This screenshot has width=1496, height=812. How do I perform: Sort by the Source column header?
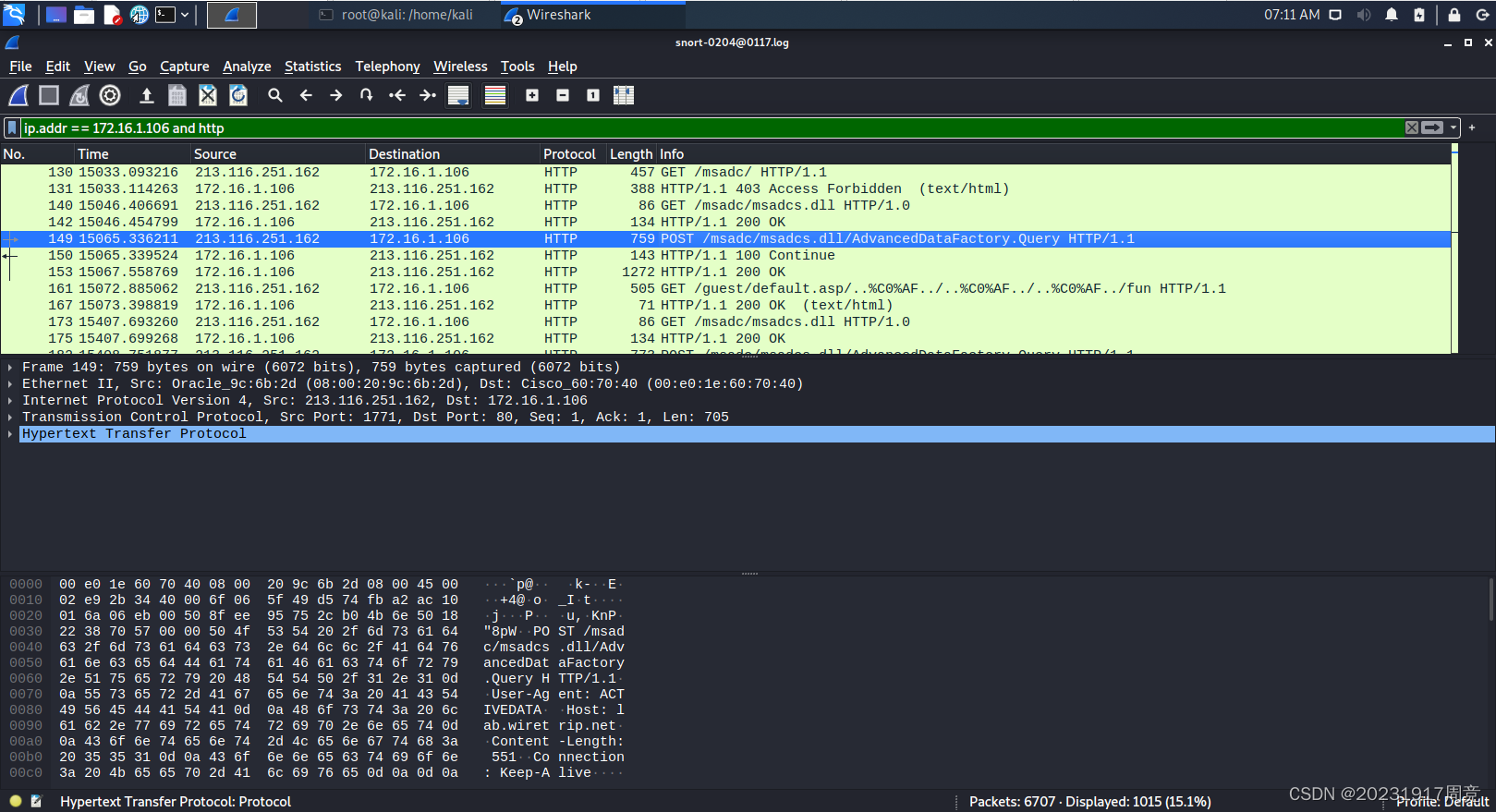(278, 153)
